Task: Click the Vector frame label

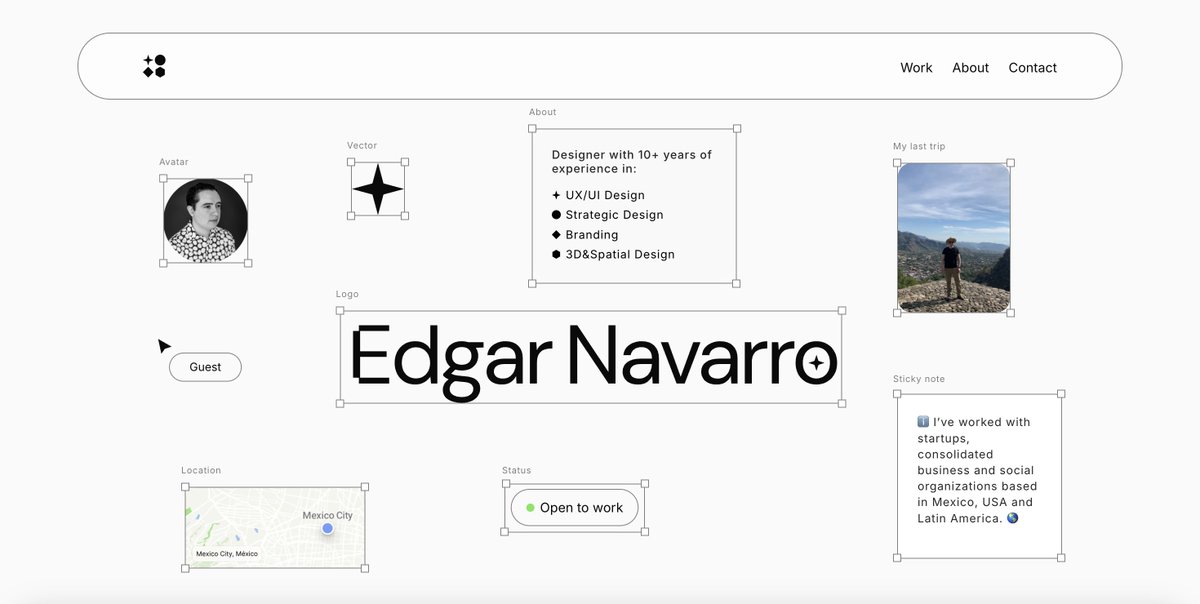Action: [x=362, y=146]
